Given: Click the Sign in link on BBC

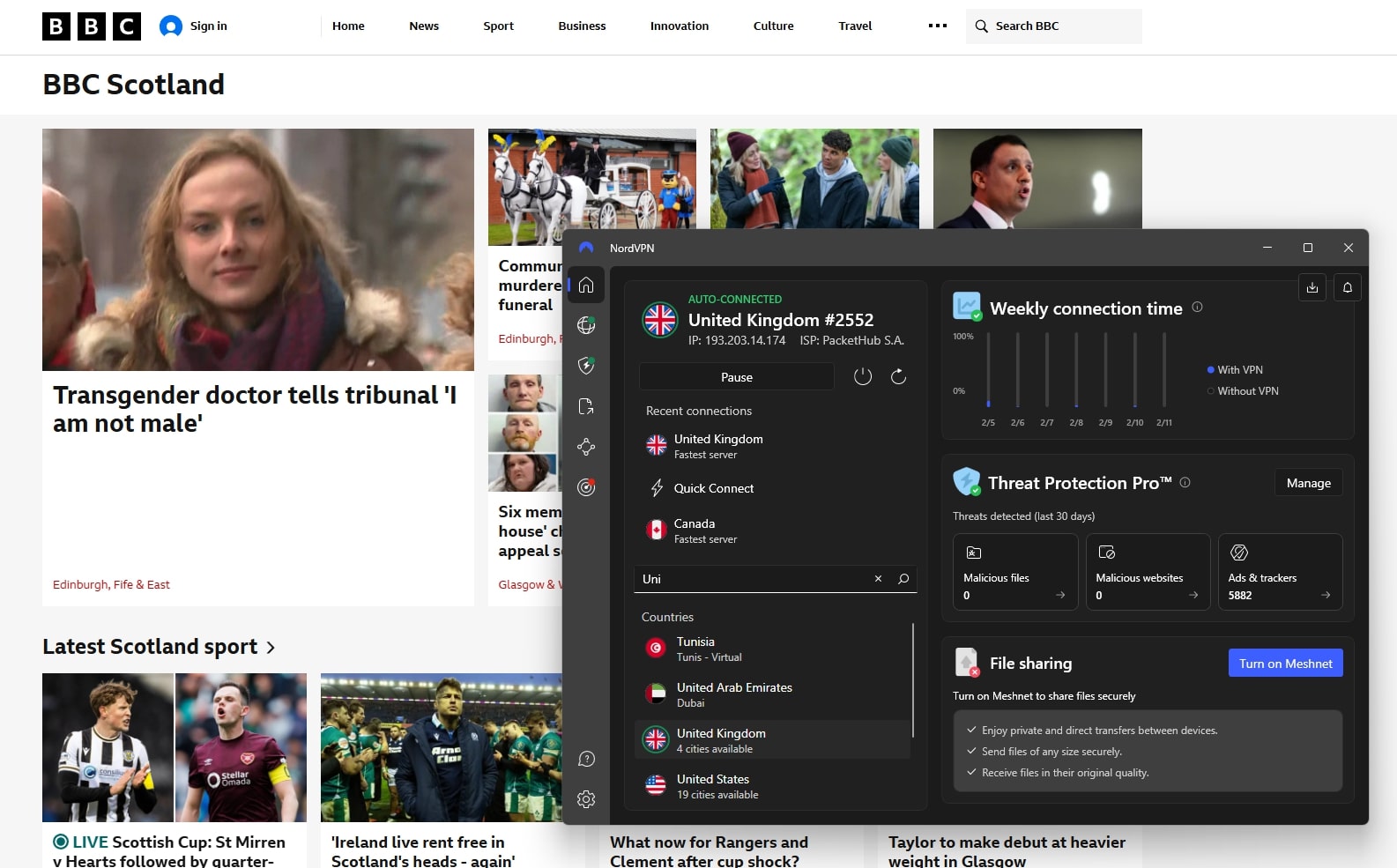Looking at the screenshot, I should pos(209,26).
